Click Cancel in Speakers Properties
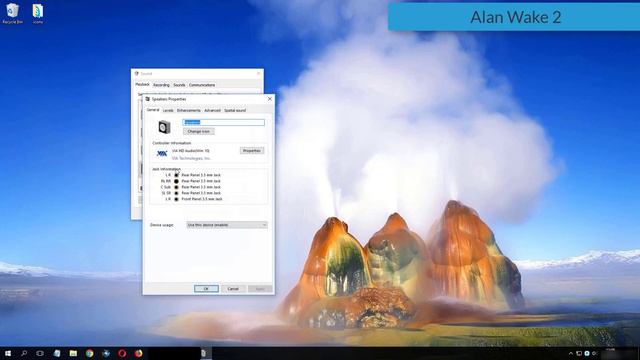Image resolution: width=640 pixels, height=360 pixels. click(x=233, y=289)
